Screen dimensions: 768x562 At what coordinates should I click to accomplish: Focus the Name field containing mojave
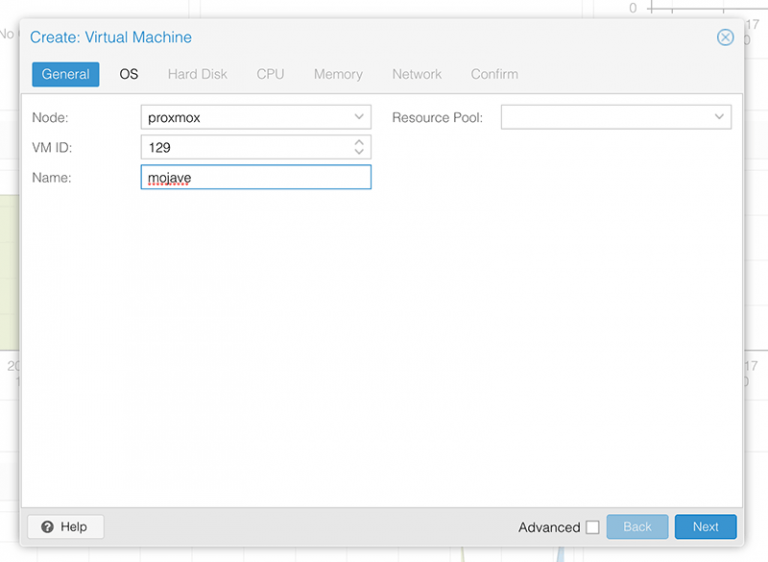(255, 177)
